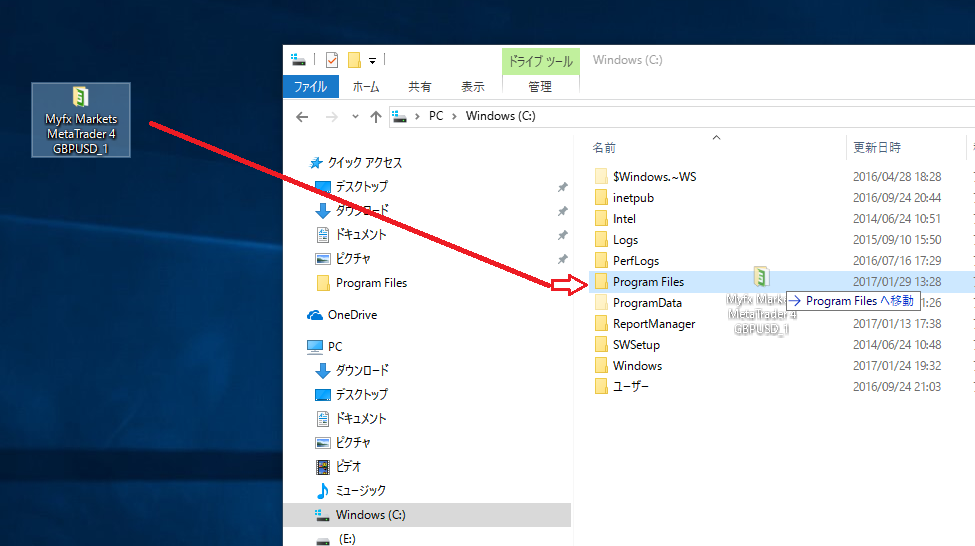Open ミュージック under PC
Screen dimensions: 975x546
361,491
